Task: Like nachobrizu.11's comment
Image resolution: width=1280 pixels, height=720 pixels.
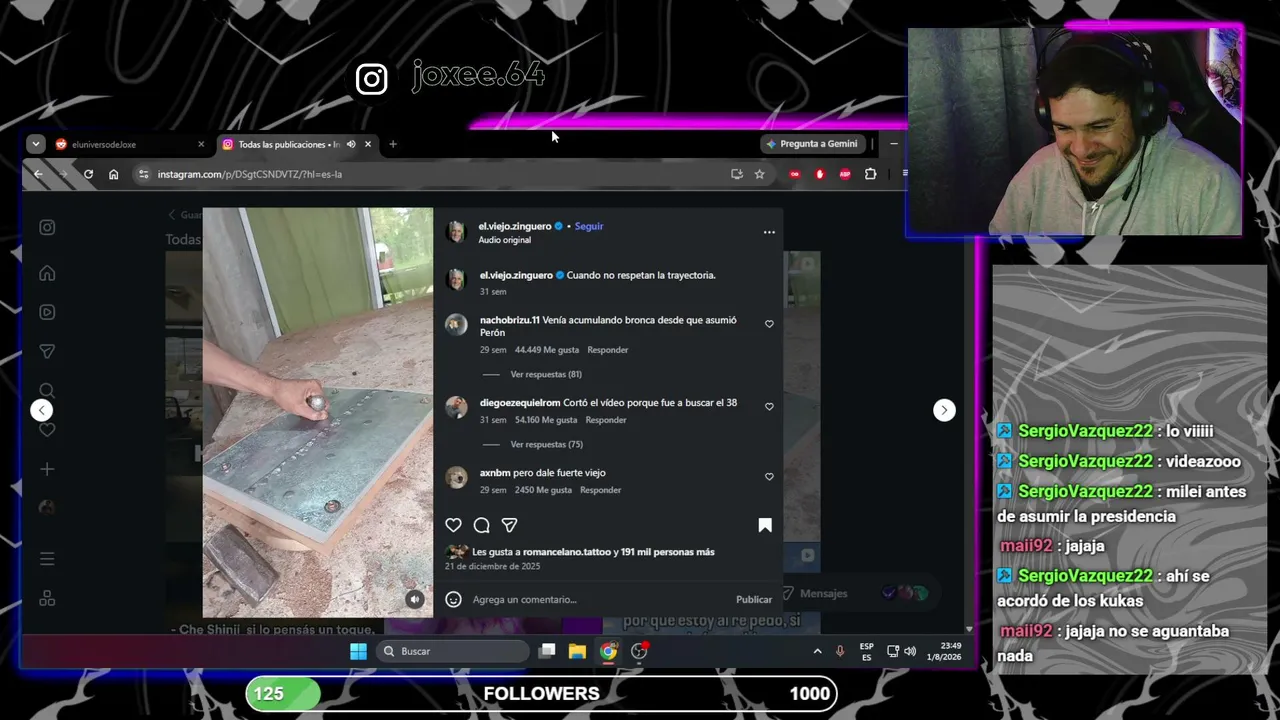Action: 769,324
